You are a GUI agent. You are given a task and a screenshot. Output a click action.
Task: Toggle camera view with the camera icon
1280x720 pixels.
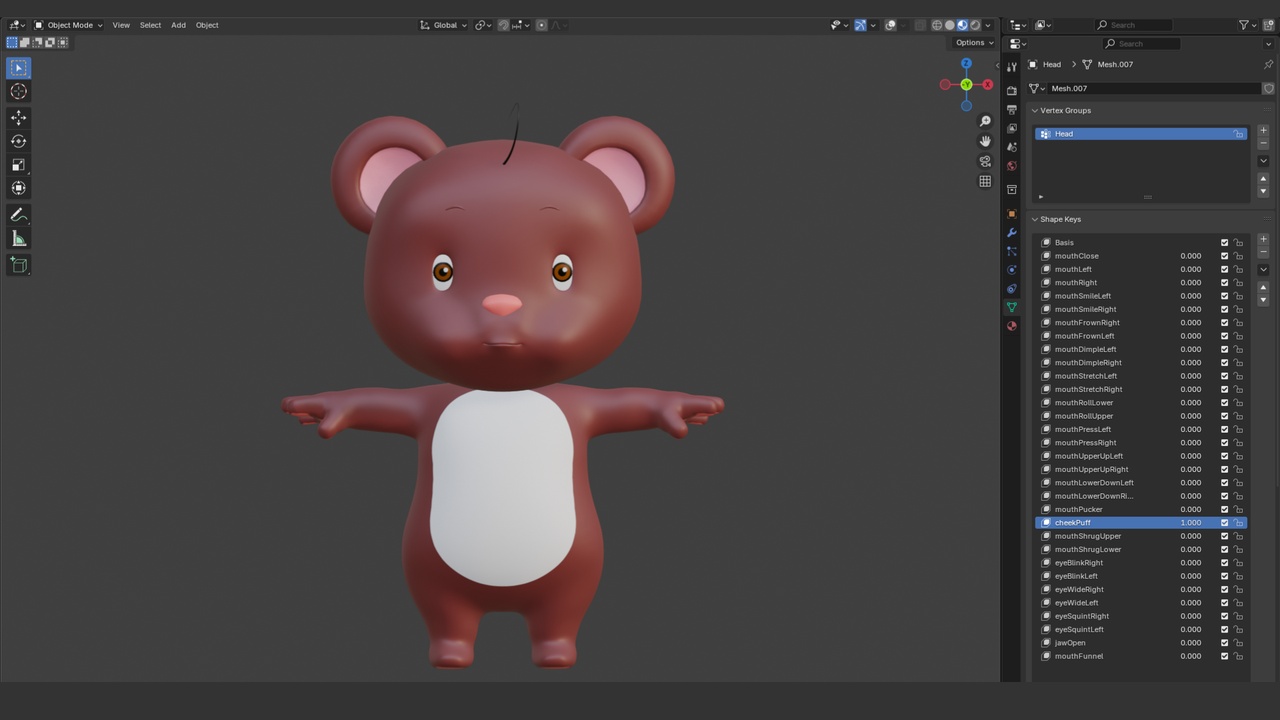985,161
